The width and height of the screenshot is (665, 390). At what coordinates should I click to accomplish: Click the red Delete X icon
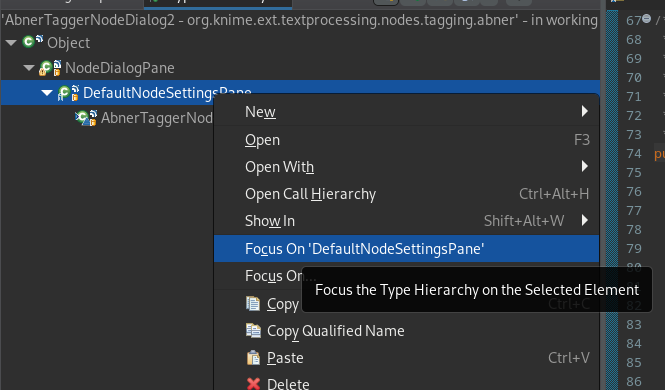click(253, 384)
